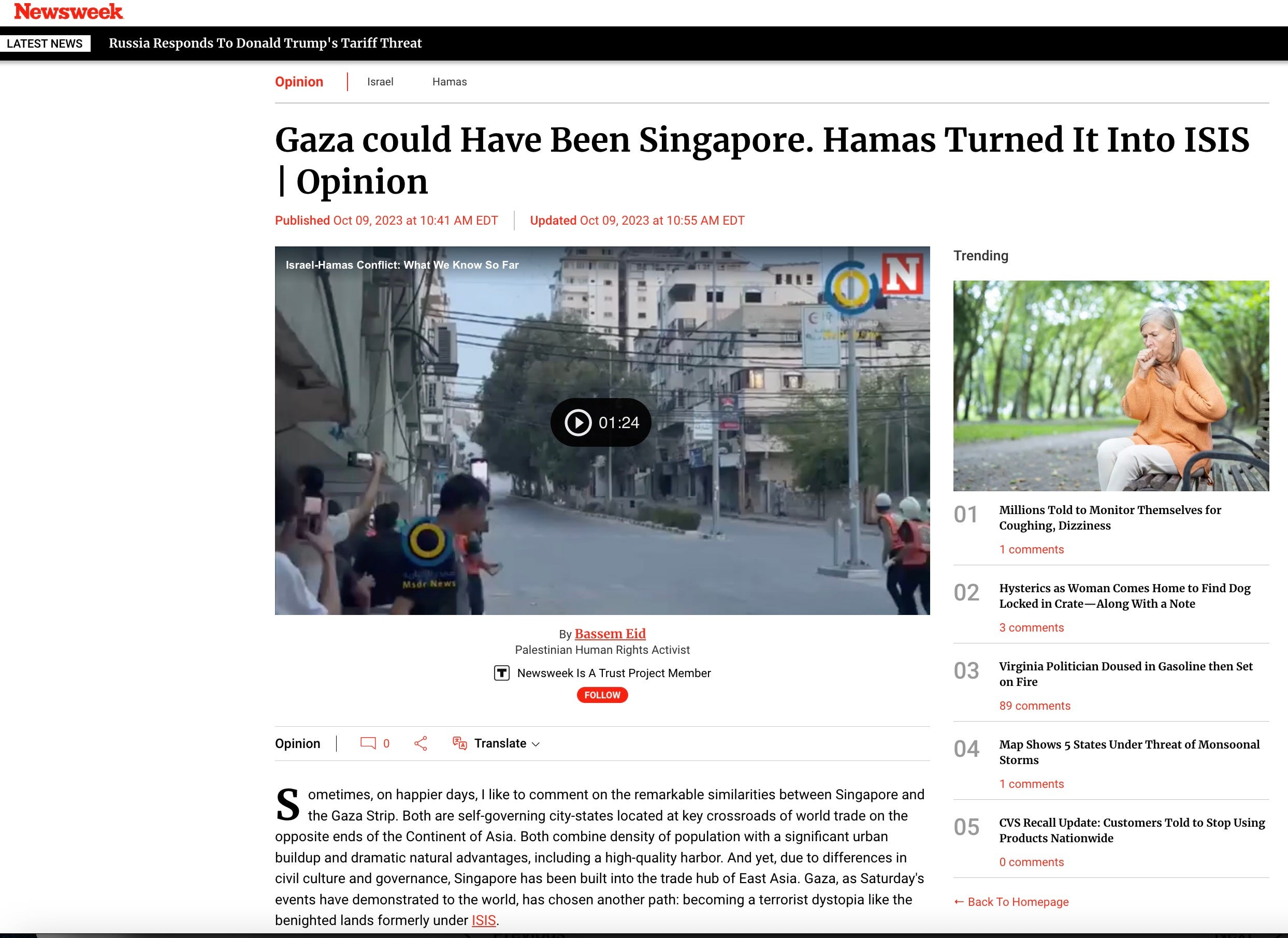Click Back To Homepage arrow link
Image resolution: width=1288 pixels, height=938 pixels.
click(1011, 902)
